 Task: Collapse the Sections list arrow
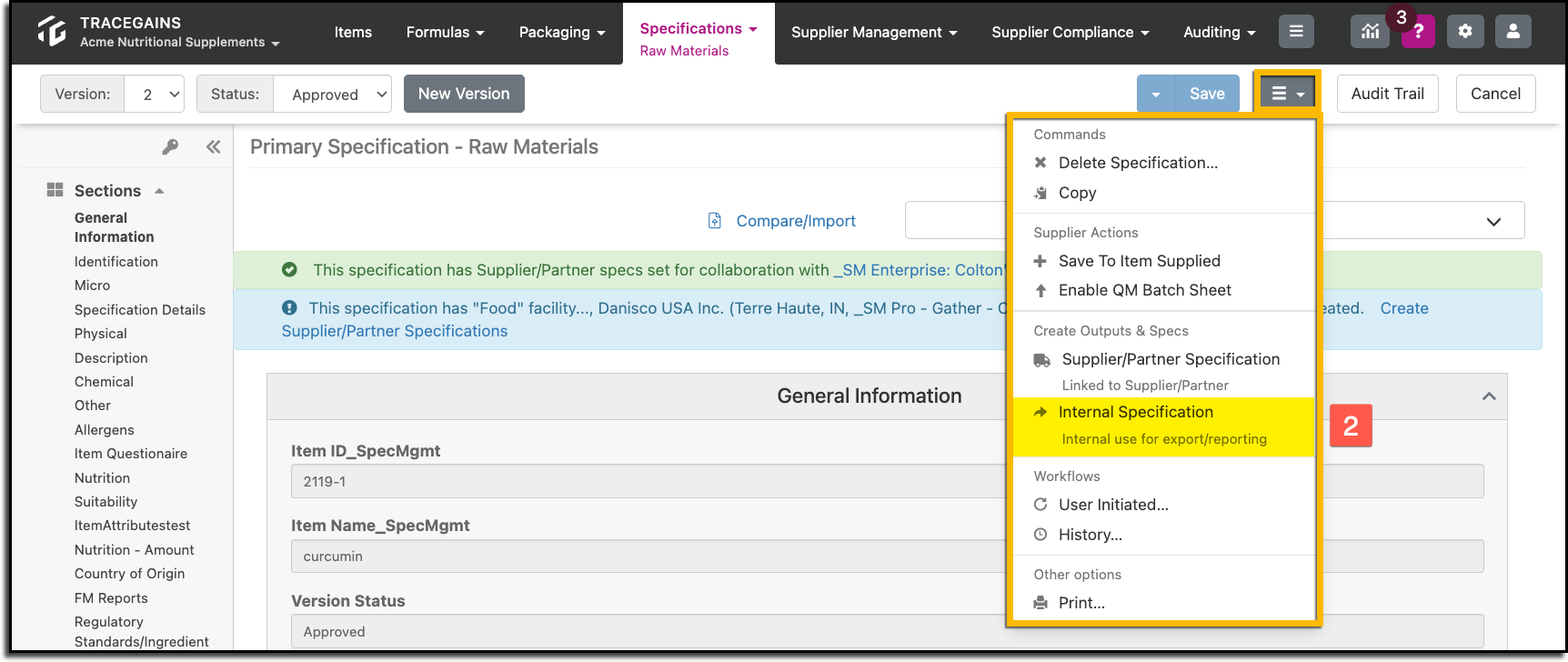(x=159, y=191)
